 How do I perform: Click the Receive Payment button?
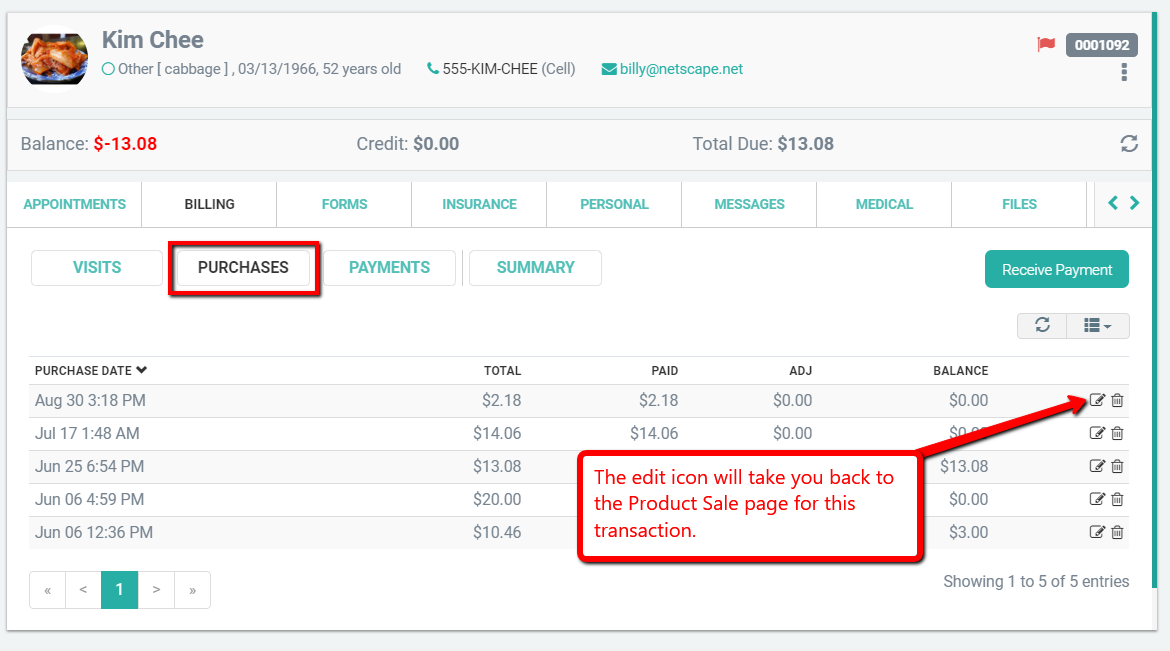[x=1057, y=270]
